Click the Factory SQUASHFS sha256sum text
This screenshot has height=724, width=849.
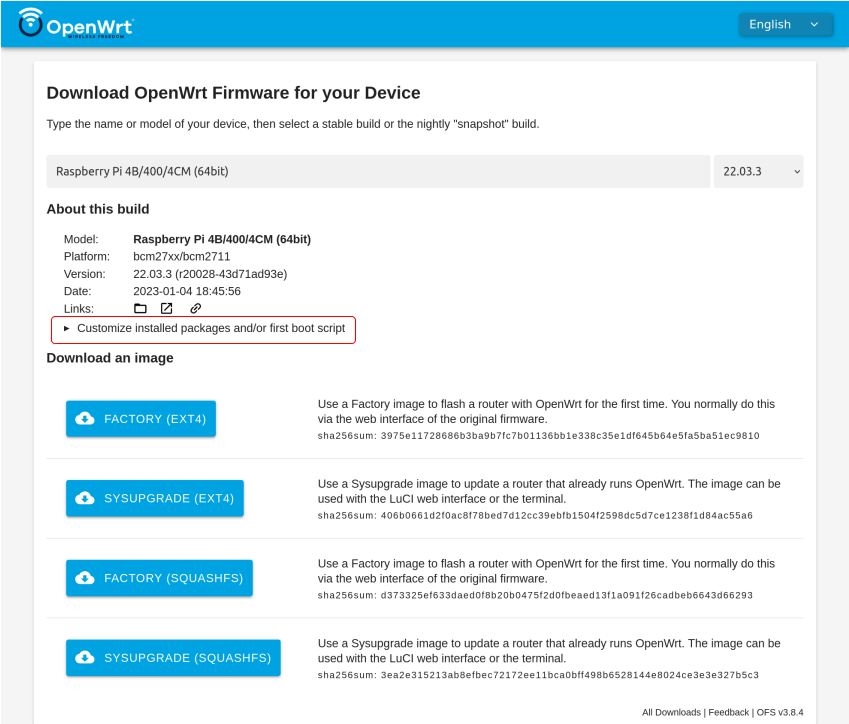click(535, 595)
